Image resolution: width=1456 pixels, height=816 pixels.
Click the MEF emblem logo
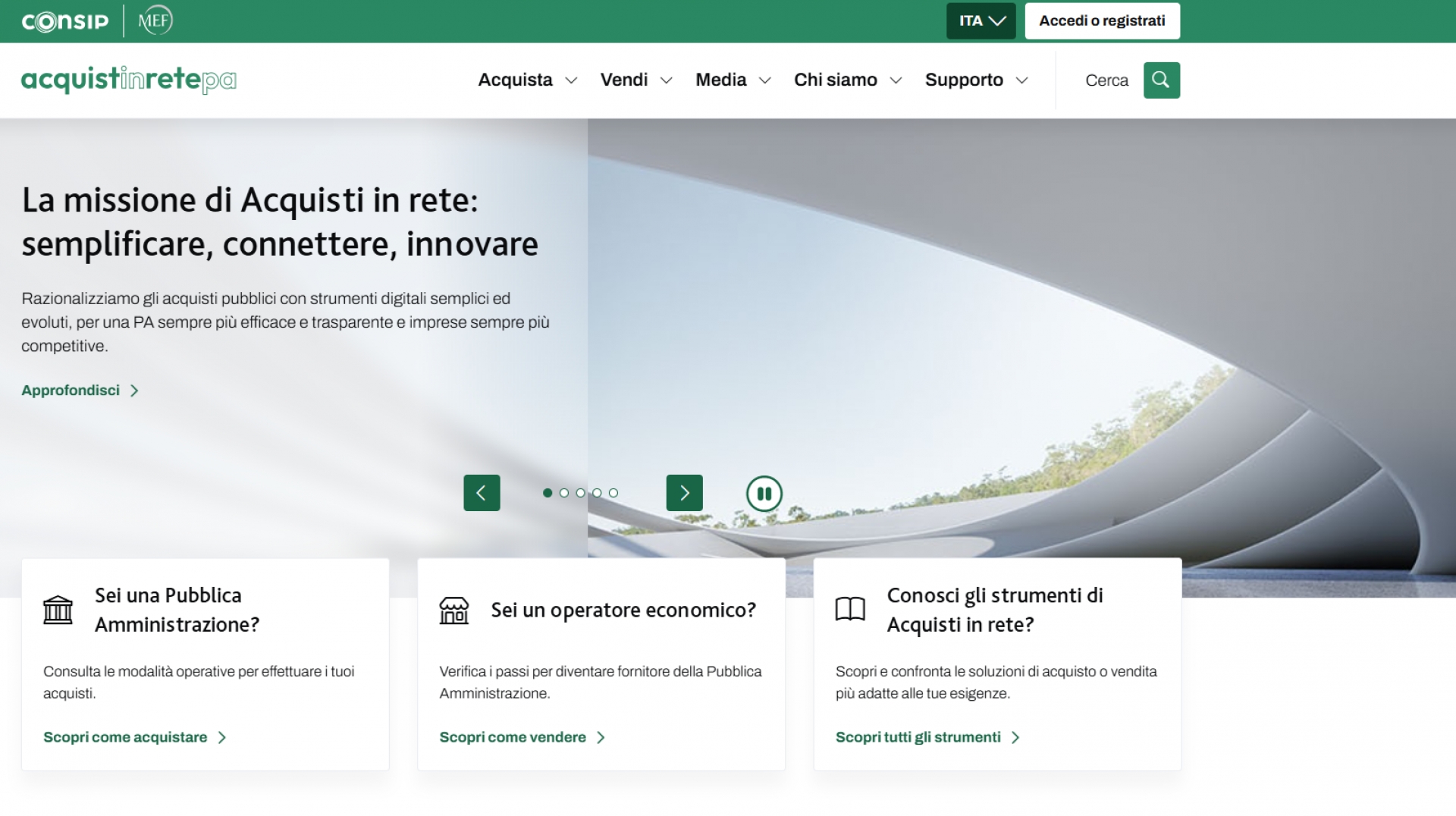pos(155,20)
